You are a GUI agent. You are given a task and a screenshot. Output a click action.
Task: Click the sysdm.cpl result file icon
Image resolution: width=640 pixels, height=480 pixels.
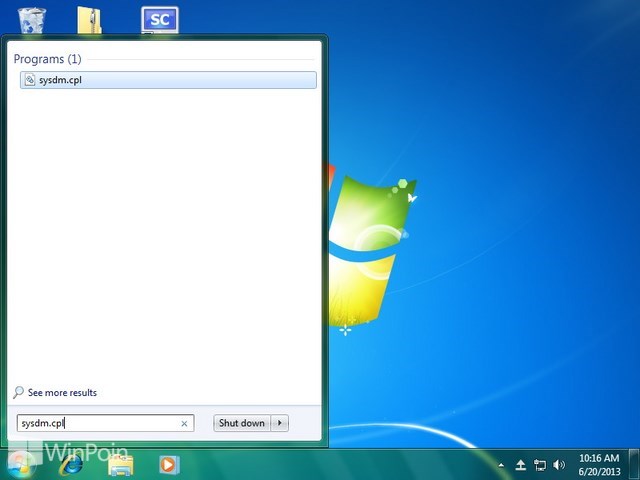pos(30,80)
